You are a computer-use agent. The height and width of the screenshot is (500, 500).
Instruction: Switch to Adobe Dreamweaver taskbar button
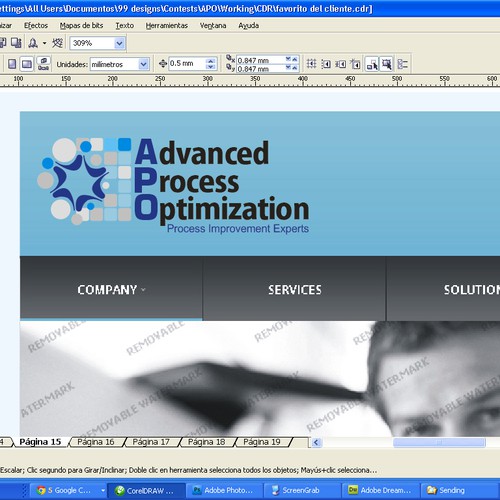[380, 490]
